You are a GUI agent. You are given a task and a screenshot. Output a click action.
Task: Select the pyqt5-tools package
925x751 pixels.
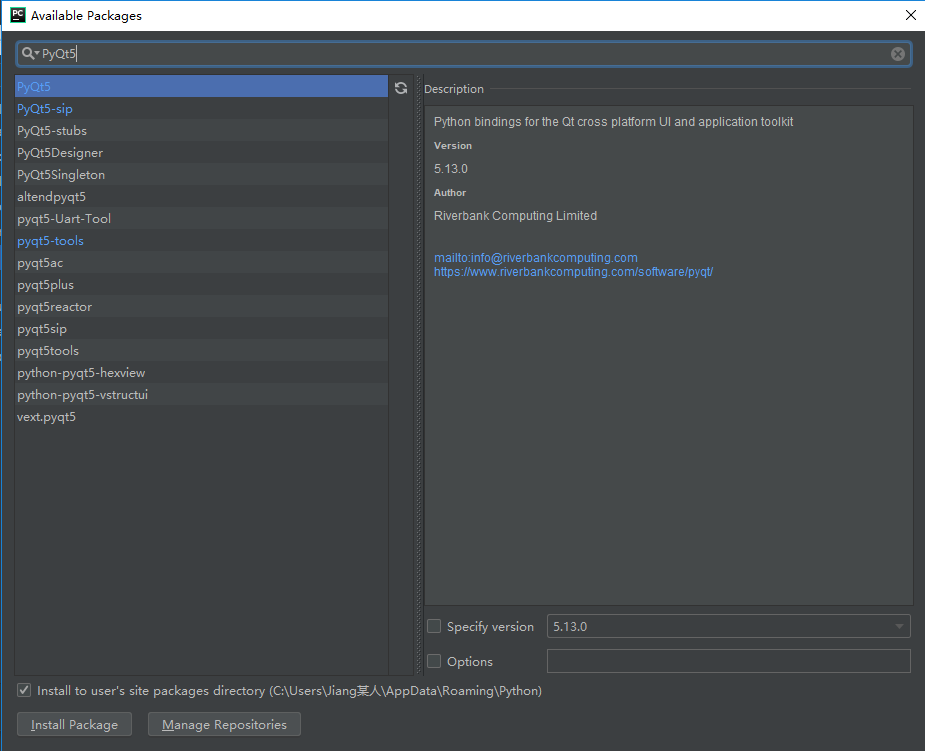click(201, 241)
